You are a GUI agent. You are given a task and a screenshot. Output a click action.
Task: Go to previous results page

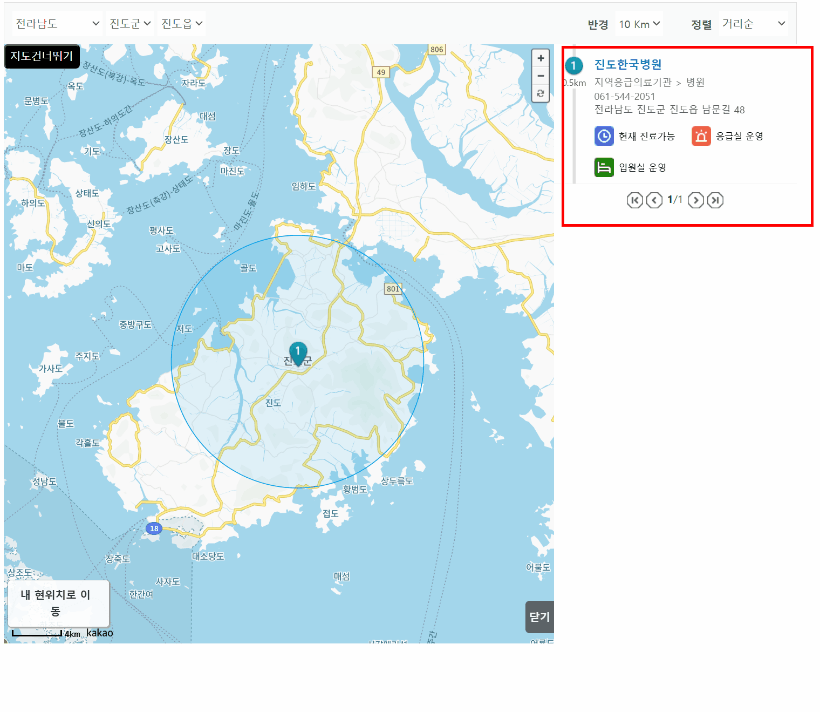(654, 200)
